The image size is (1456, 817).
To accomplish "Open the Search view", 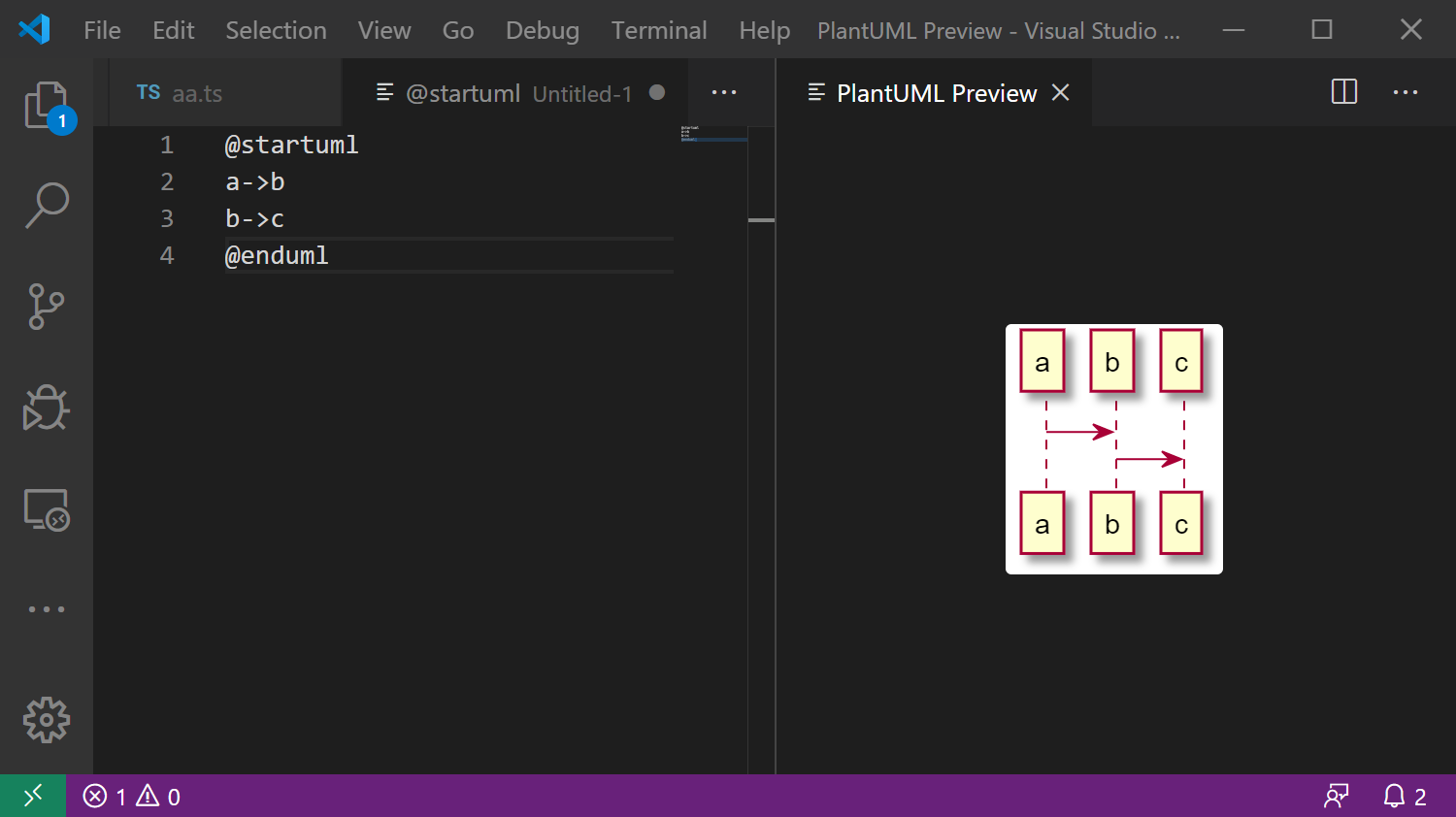I will coord(46,205).
